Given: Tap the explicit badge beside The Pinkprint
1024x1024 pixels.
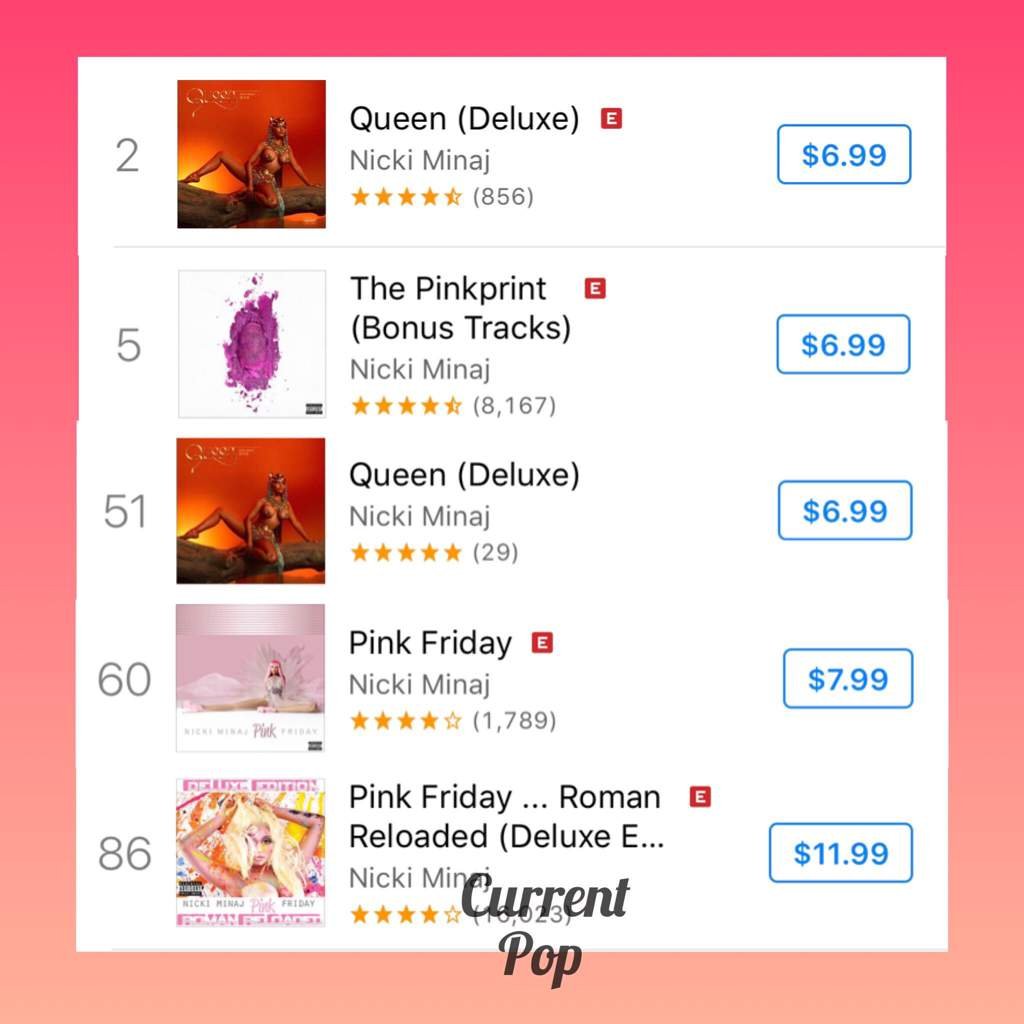Looking at the screenshot, I should (595, 288).
